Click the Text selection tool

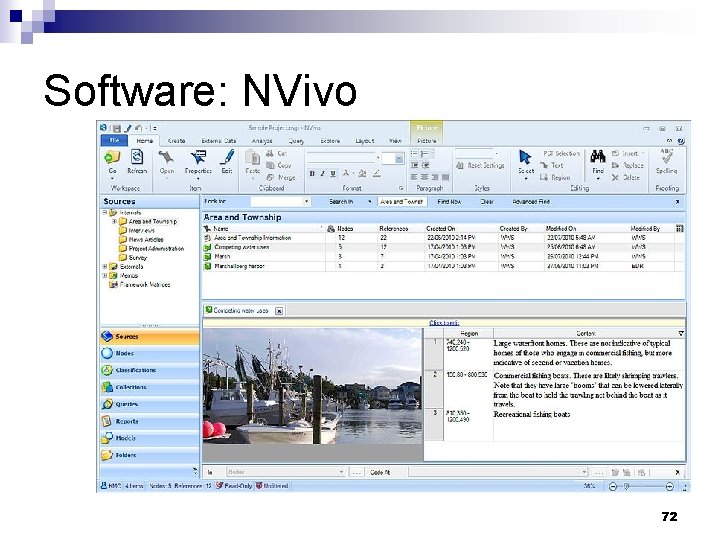point(551,165)
